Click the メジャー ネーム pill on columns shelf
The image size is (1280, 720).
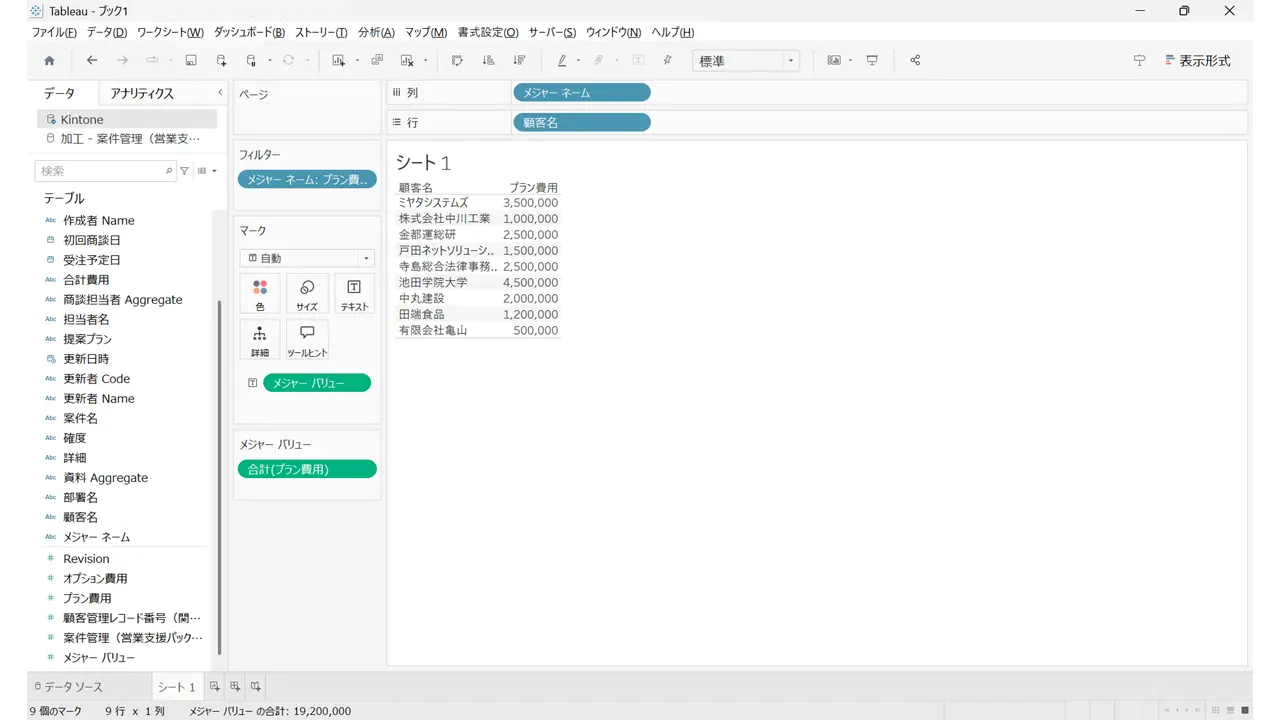point(582,93)
